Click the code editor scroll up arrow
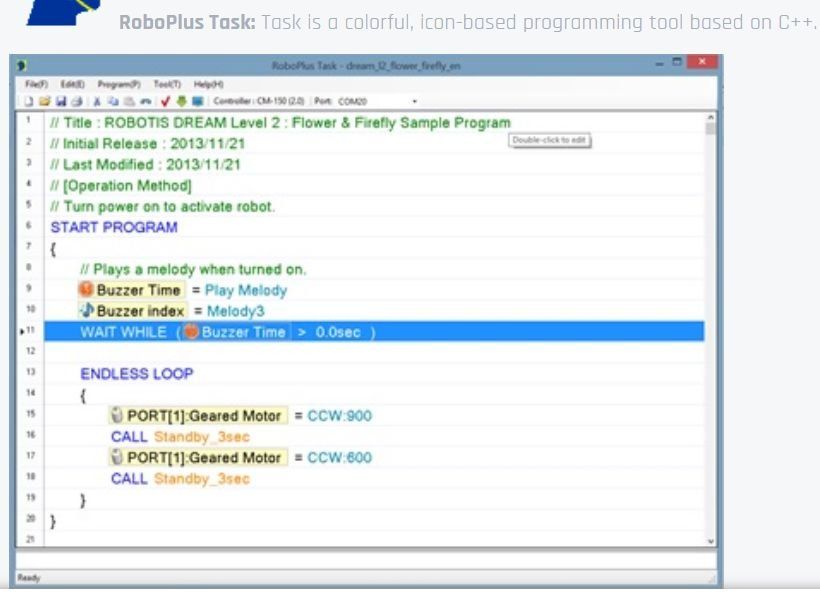 [711, 118]
